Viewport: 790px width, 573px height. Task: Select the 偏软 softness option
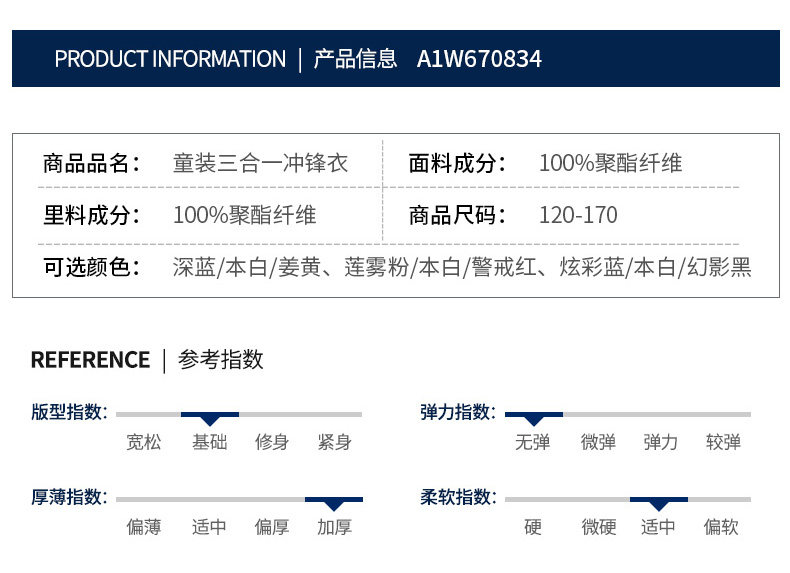tap(722, 527)
